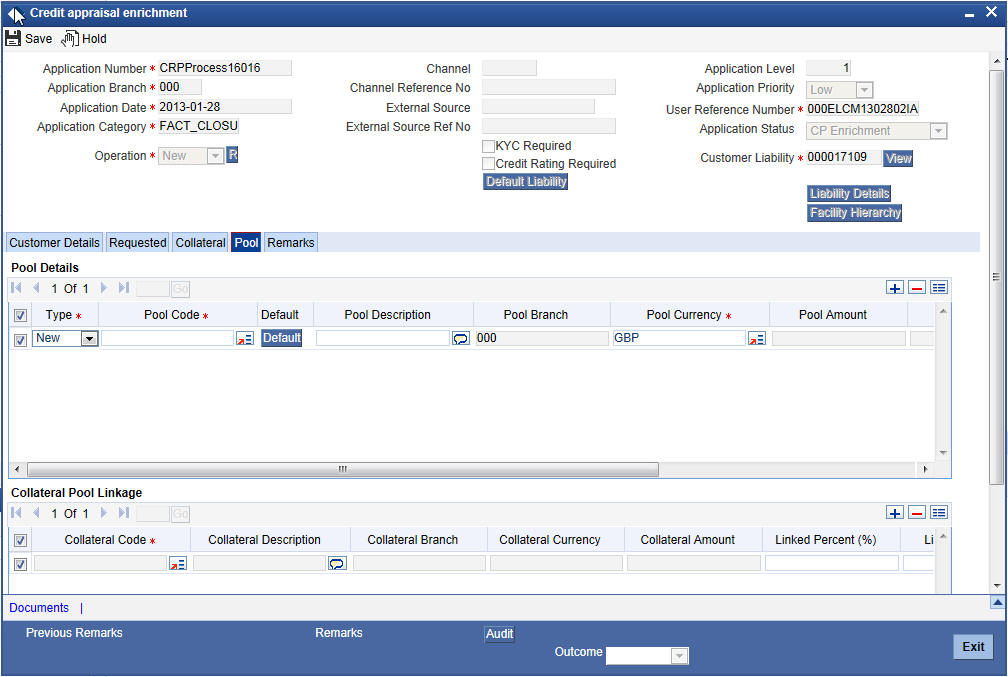This screenshot has height=677, width=1008.
Task: Click the Linked Percent (%) input field
Action: 832,564
